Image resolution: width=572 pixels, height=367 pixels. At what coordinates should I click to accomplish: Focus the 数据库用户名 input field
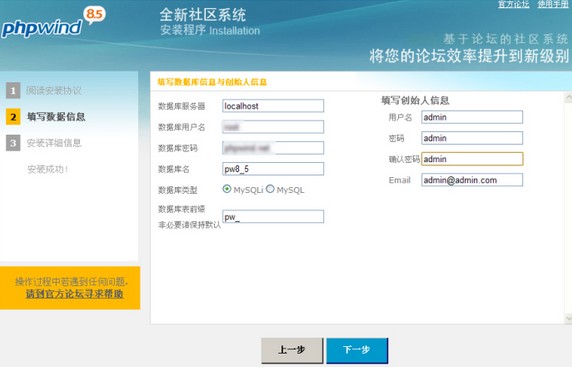tap(273, 127)
